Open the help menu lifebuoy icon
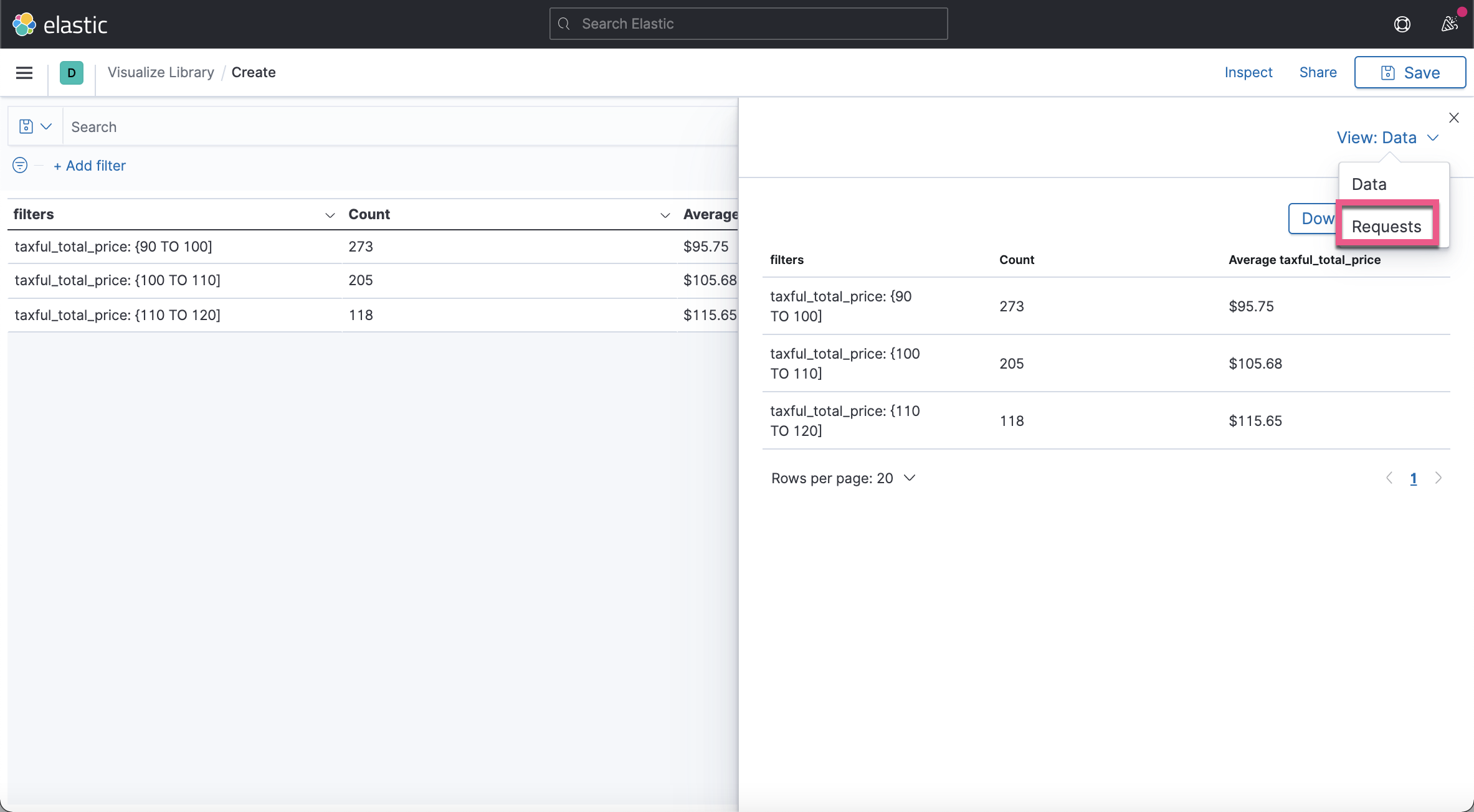 click(x=1402, y=24)
